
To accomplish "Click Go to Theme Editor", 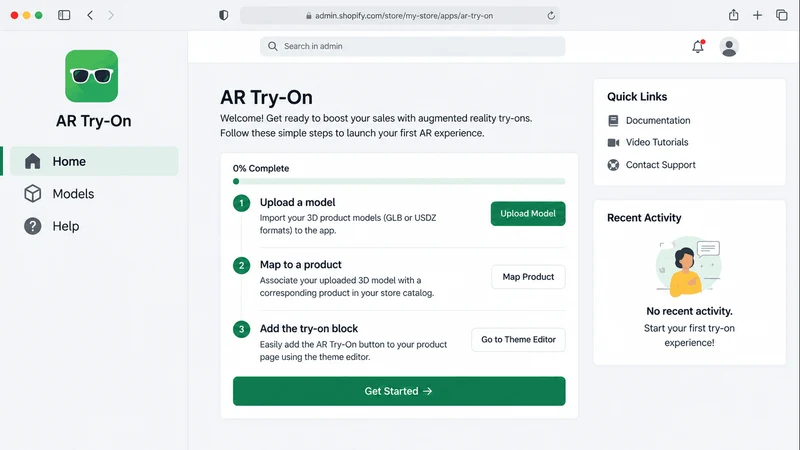I will [x=518, y=339].
